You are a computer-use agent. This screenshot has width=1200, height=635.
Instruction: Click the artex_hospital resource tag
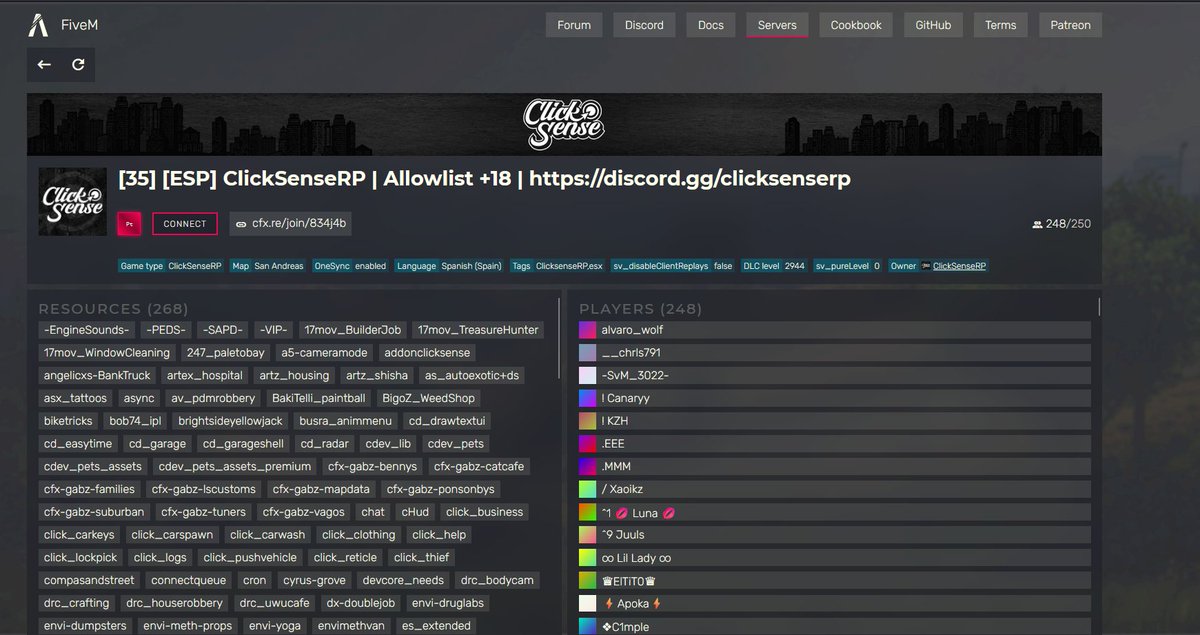coord(205,376)
